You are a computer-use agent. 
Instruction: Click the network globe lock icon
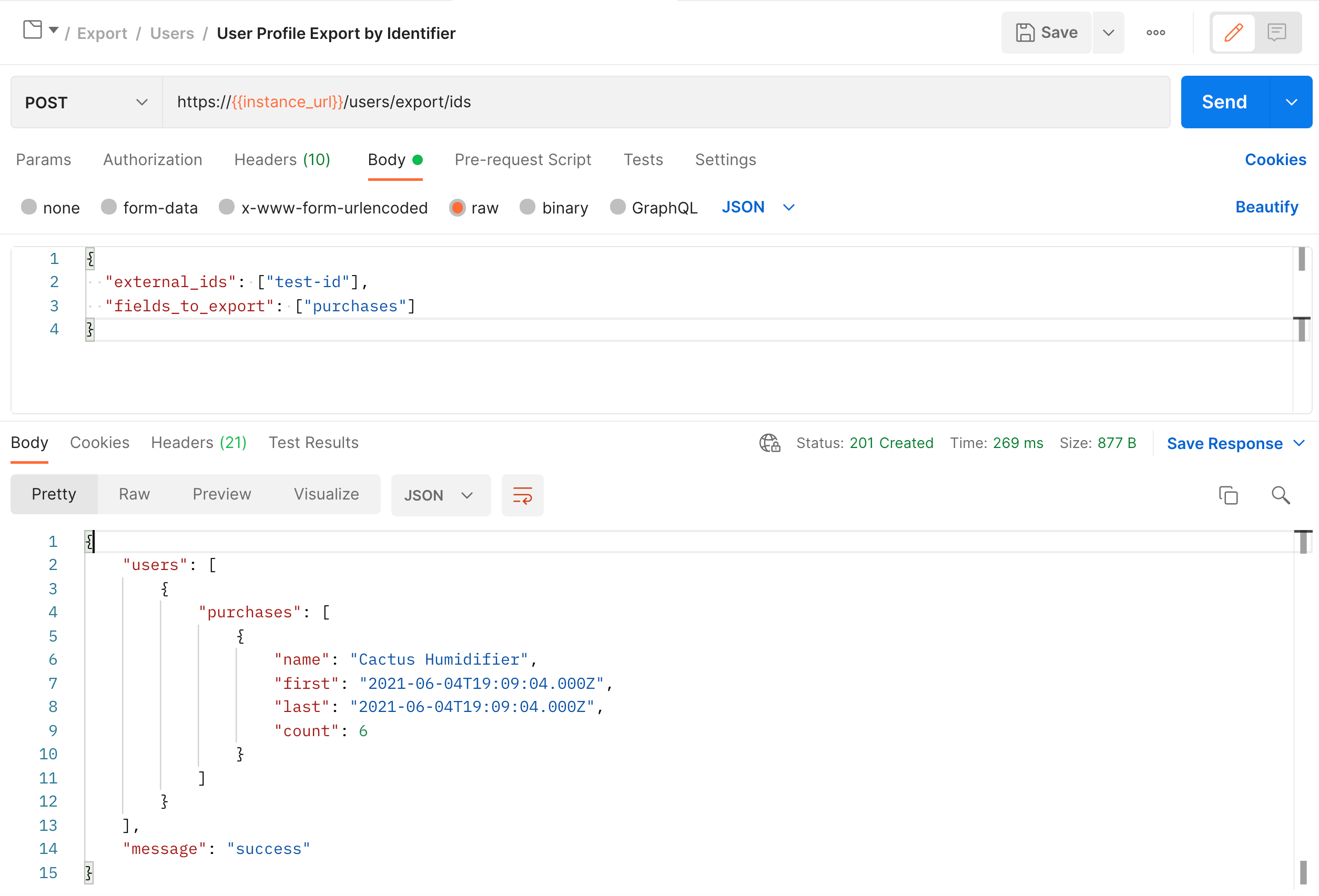click(x=769, y=443)
